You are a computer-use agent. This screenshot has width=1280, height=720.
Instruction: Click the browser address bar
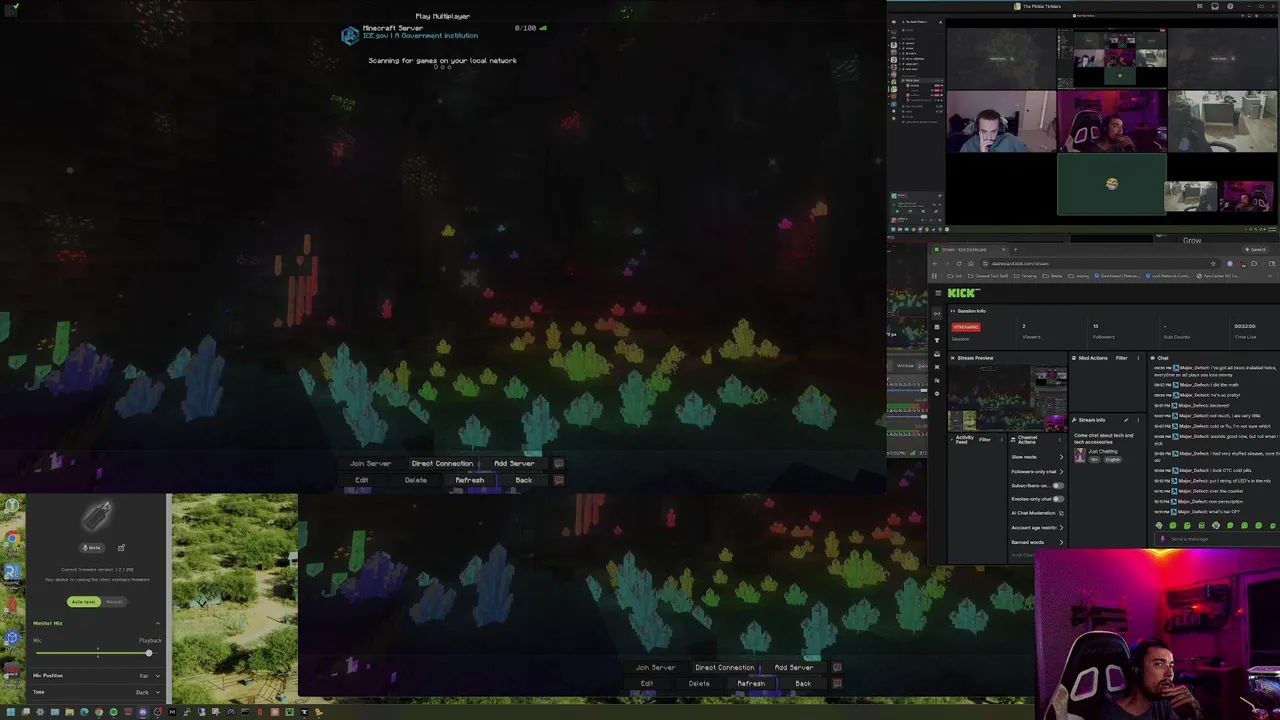[1098, 264]
